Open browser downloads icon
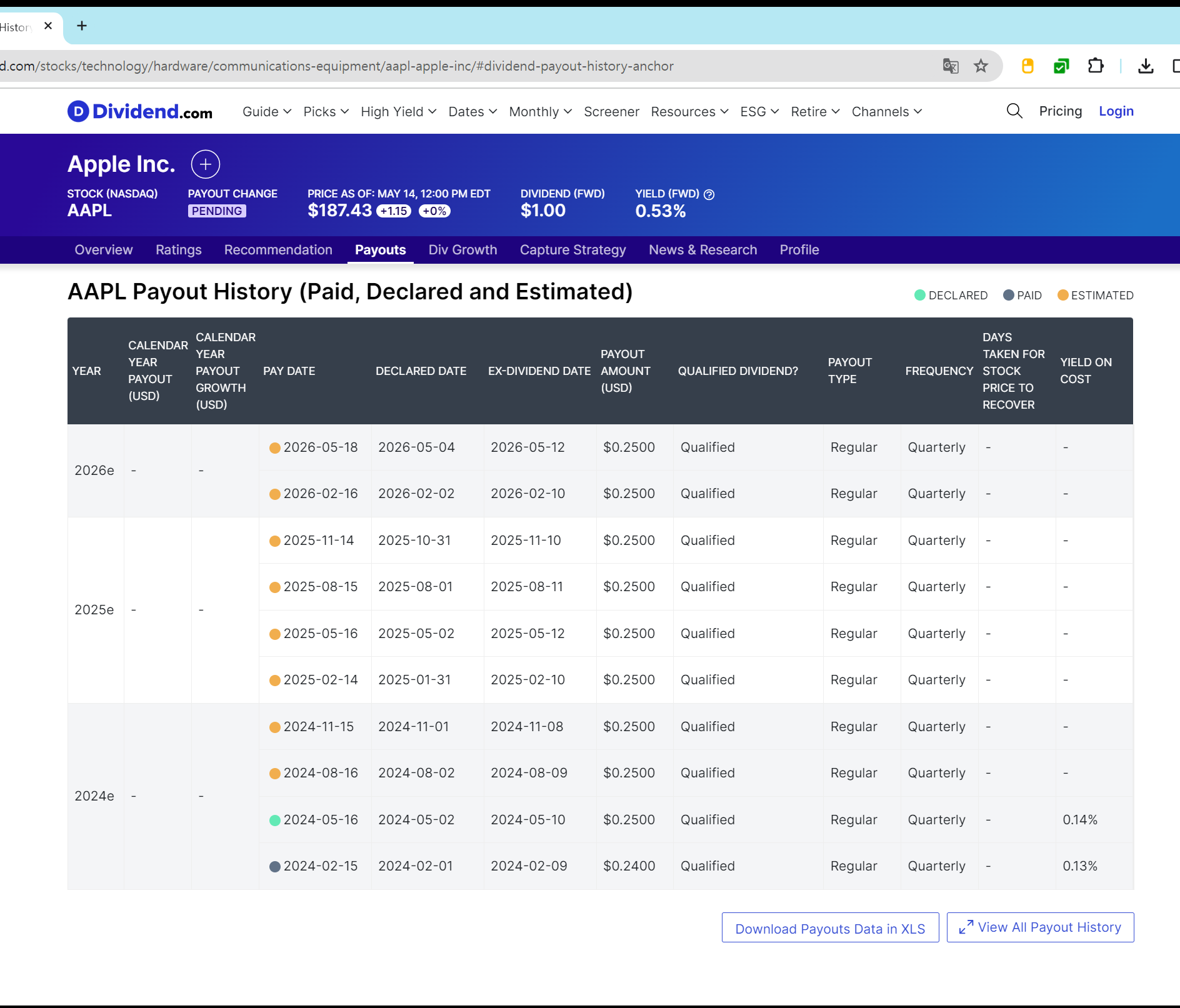The width and height of the screenshot is (1180, 1008). click(x=1146, y=66)
